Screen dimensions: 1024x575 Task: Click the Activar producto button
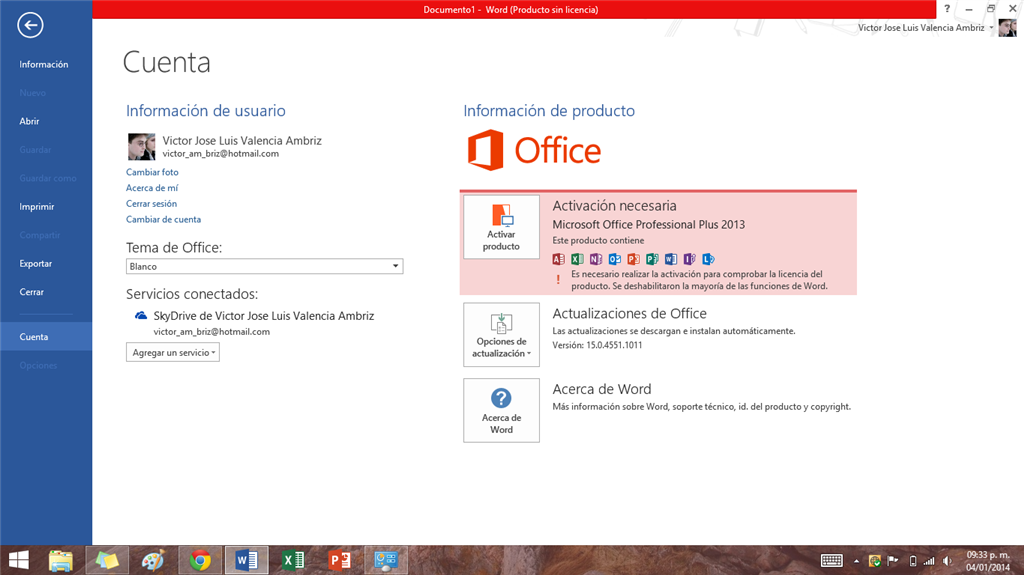point(502,227)
